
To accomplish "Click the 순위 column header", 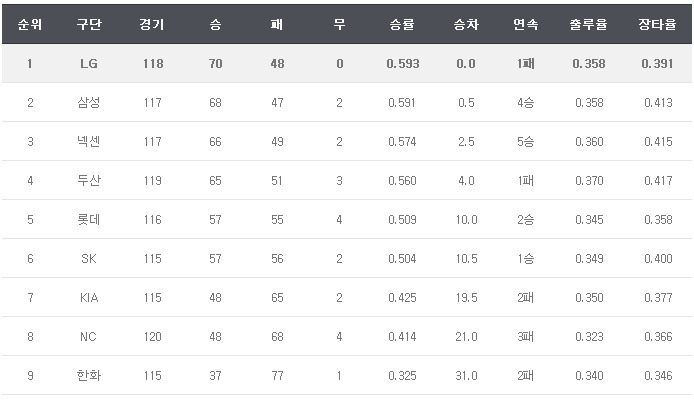I will tap(30, 24).
